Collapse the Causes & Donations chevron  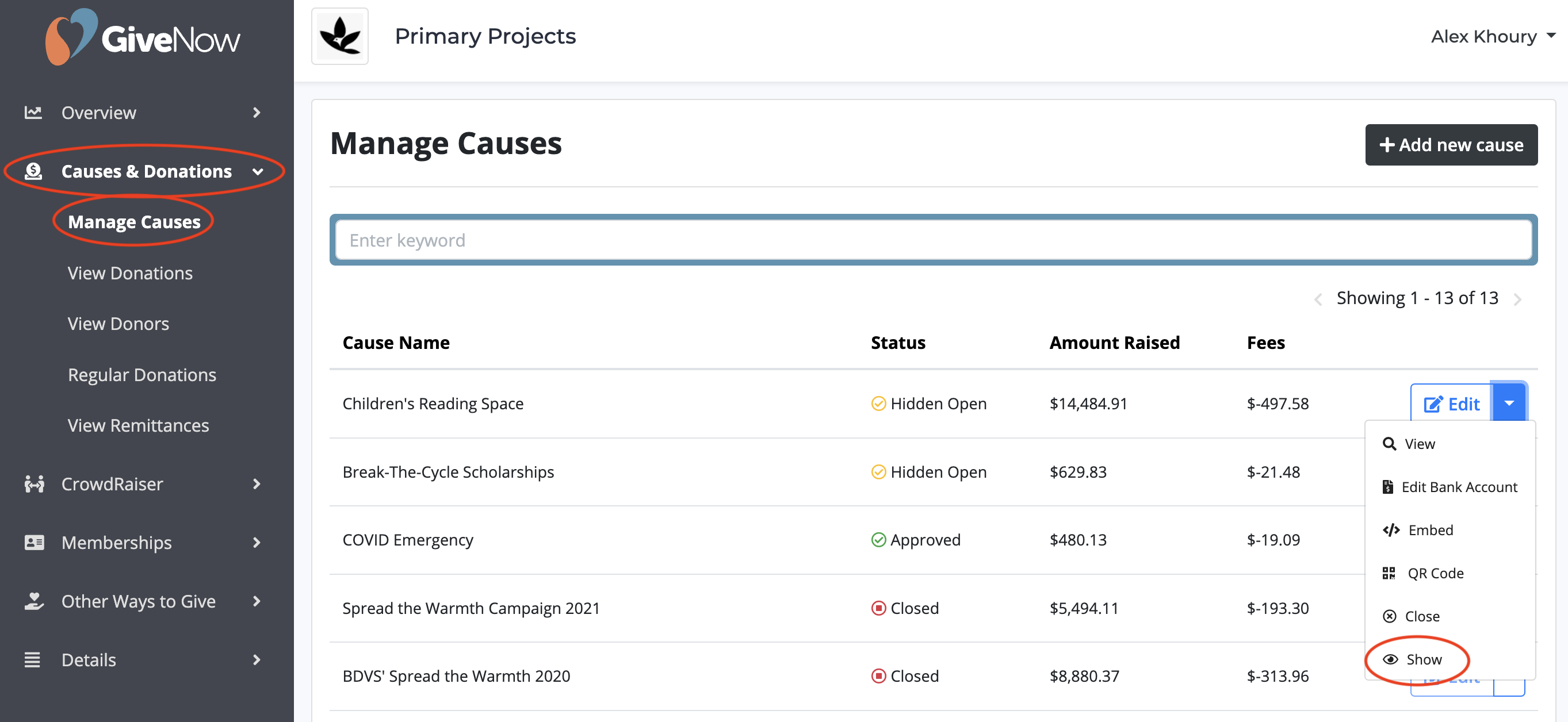pyautogui.click(x=258, y=172)
